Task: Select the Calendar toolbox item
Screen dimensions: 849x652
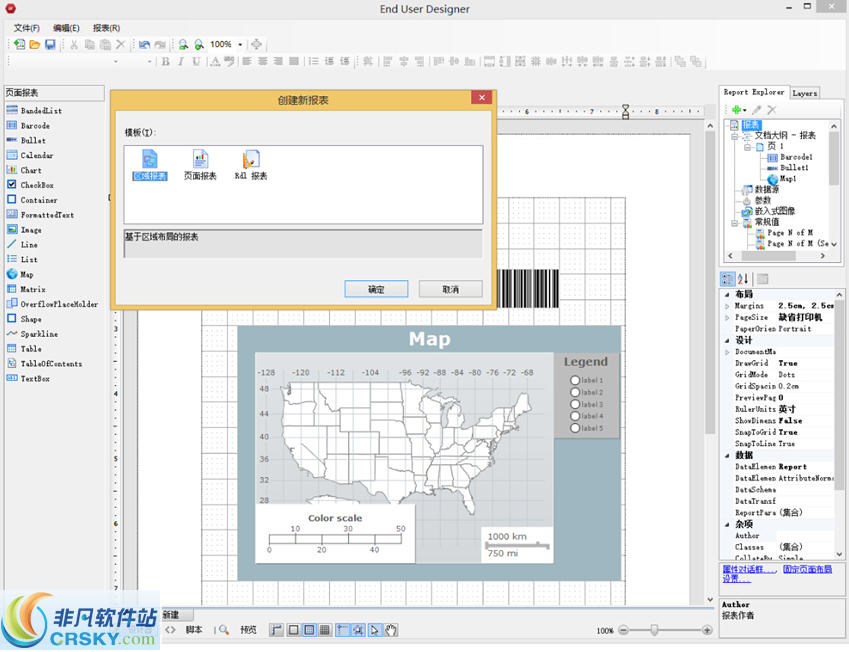Action: pyautogui.click(x=30, y=155)
